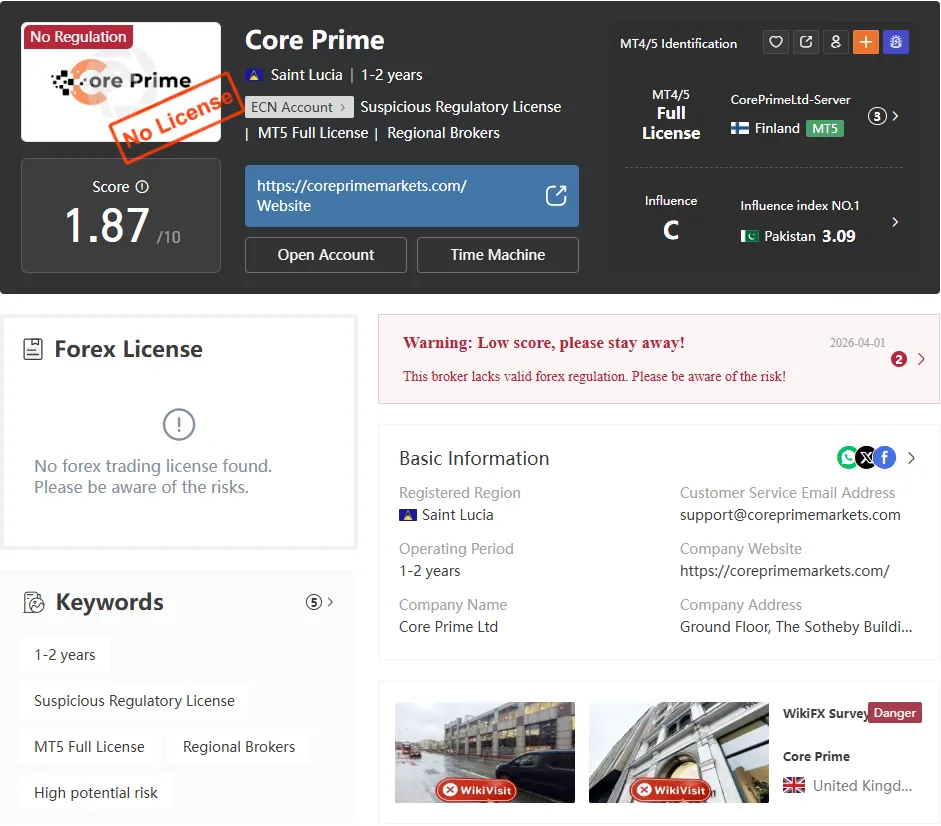Click the WhatsApp social icon
The width and height of the screenshot is (941, 826).
coord(847,457)
